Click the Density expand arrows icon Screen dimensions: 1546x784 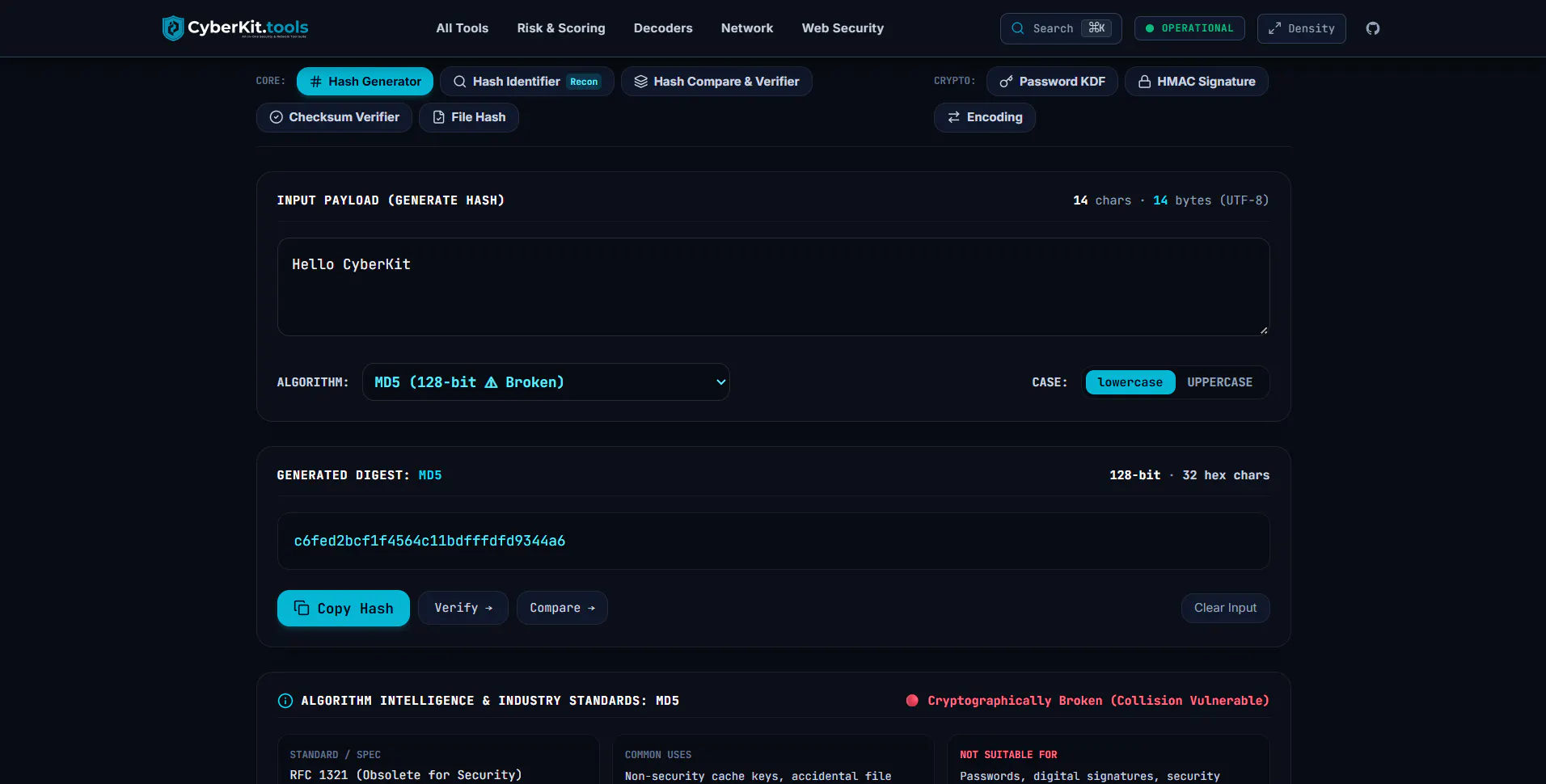1274,28
